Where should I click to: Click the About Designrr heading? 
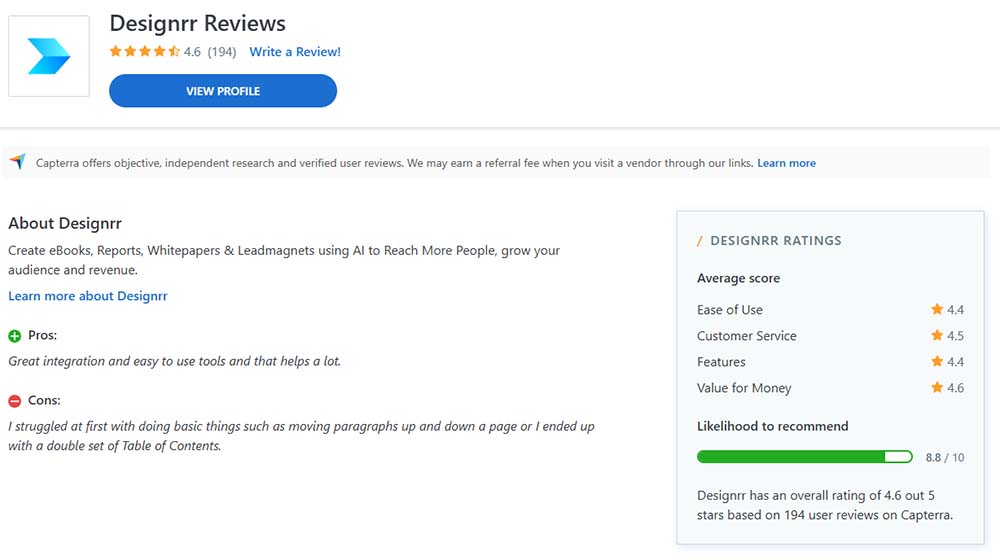click(x=65, y=223)
